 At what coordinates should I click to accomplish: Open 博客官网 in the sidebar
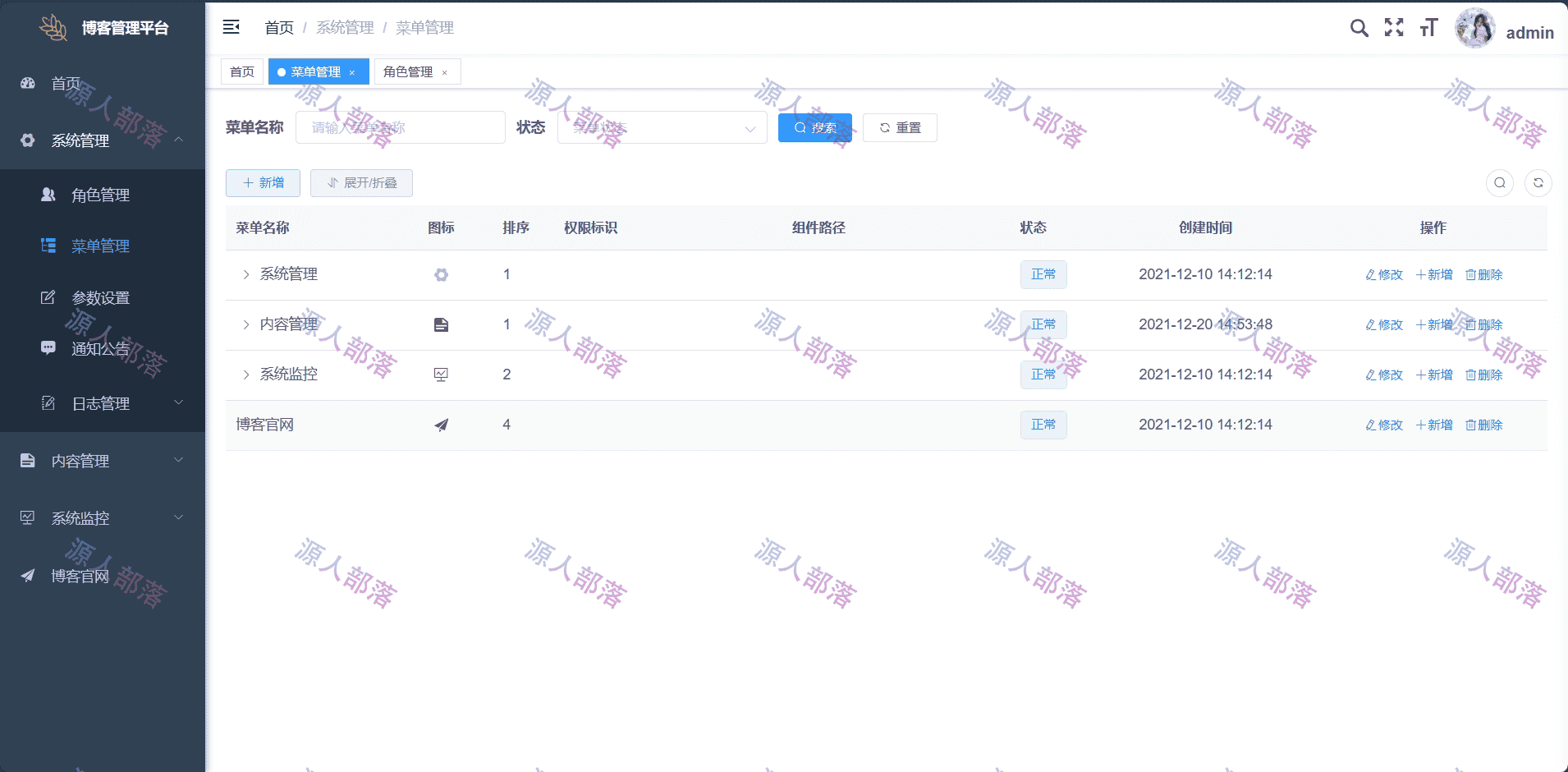(103, 576)
